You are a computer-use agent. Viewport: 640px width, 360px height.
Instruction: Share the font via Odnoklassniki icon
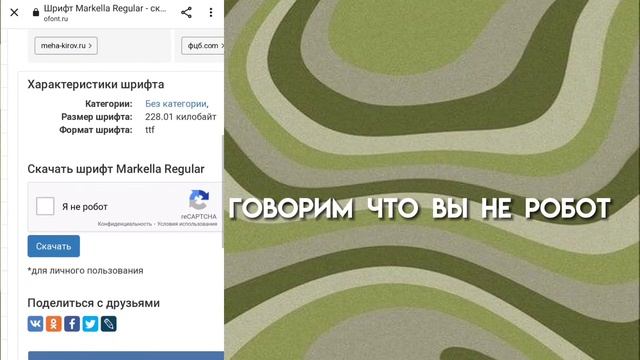pos(53,324)
